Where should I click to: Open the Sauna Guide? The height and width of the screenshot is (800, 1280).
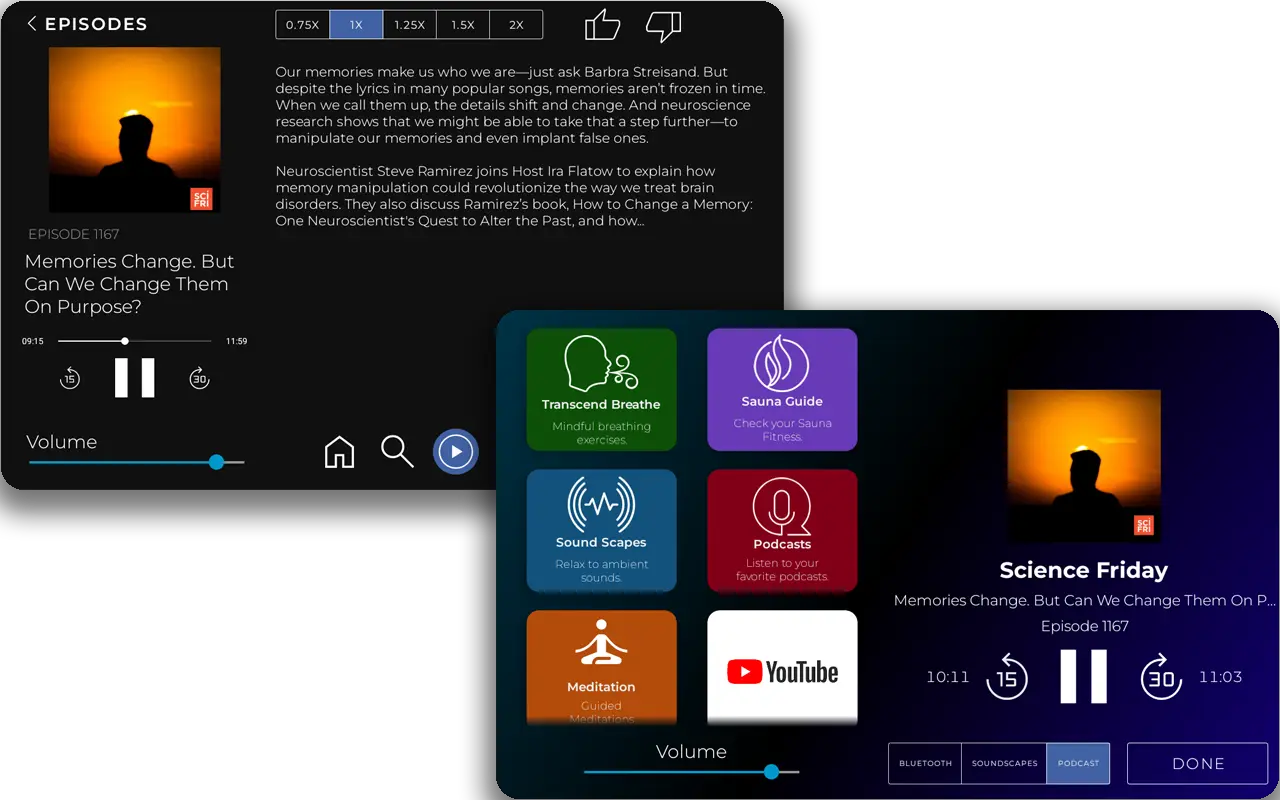coord(782,389)
